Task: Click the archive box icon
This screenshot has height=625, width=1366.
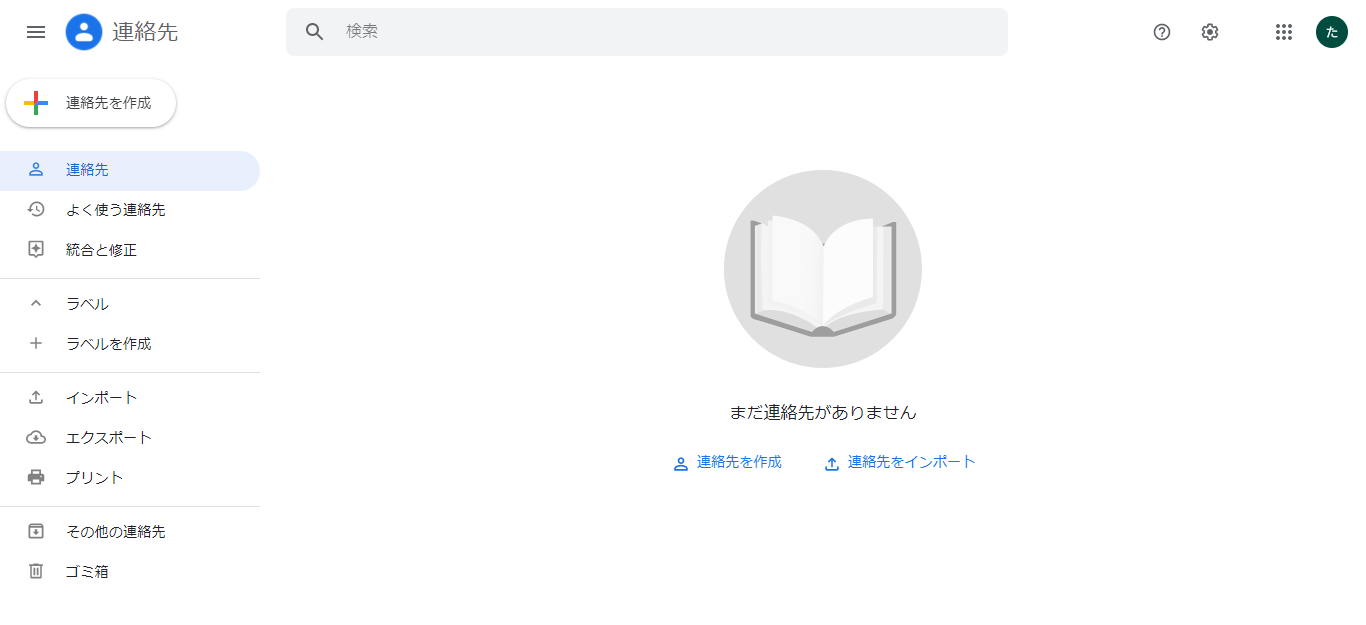Action: [36, 532]
